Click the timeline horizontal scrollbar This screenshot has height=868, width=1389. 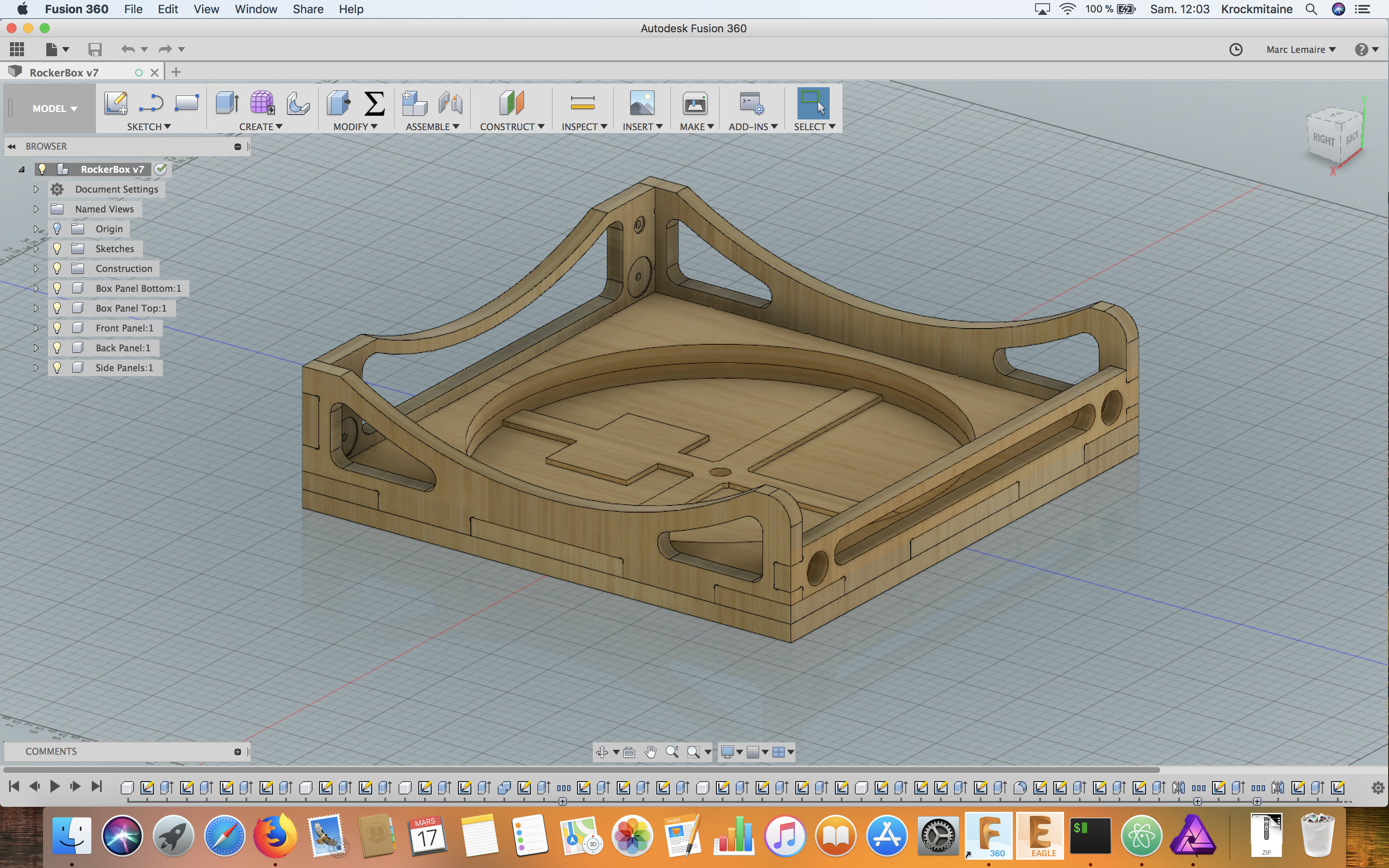pos(581,770)
